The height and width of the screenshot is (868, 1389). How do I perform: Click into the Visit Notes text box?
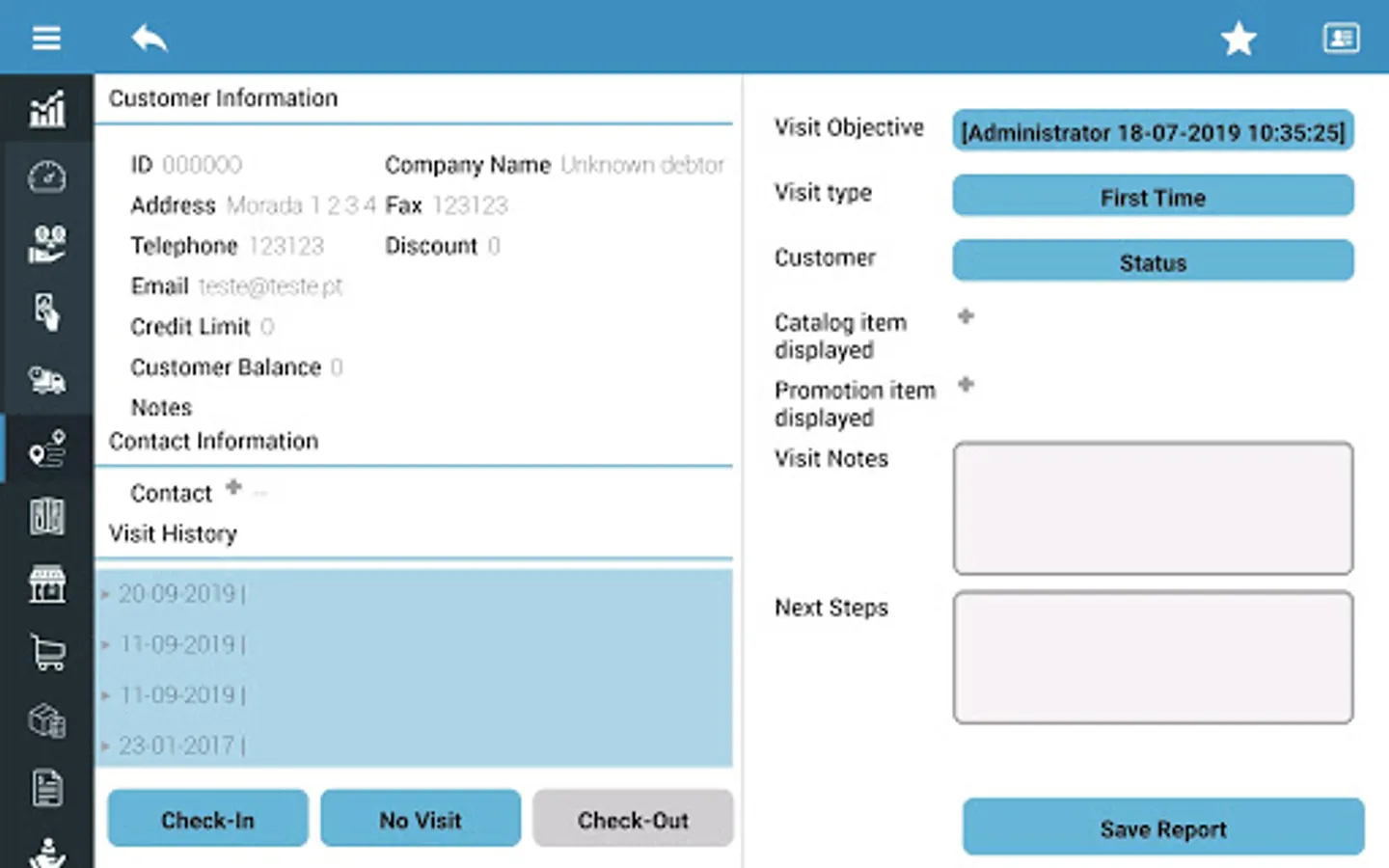pos(1153,508)
